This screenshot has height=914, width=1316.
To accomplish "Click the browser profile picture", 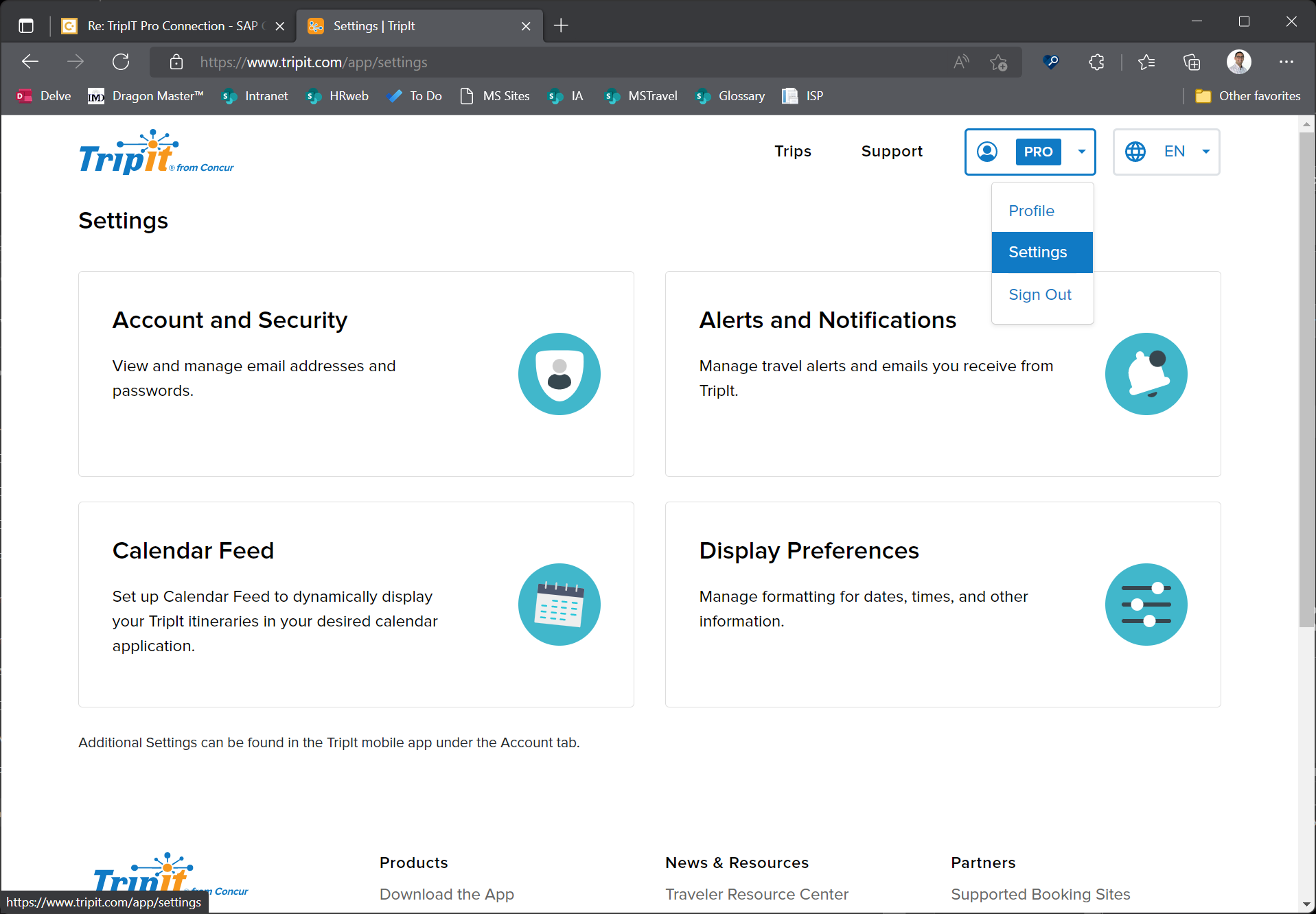I will coord(1239,62).
